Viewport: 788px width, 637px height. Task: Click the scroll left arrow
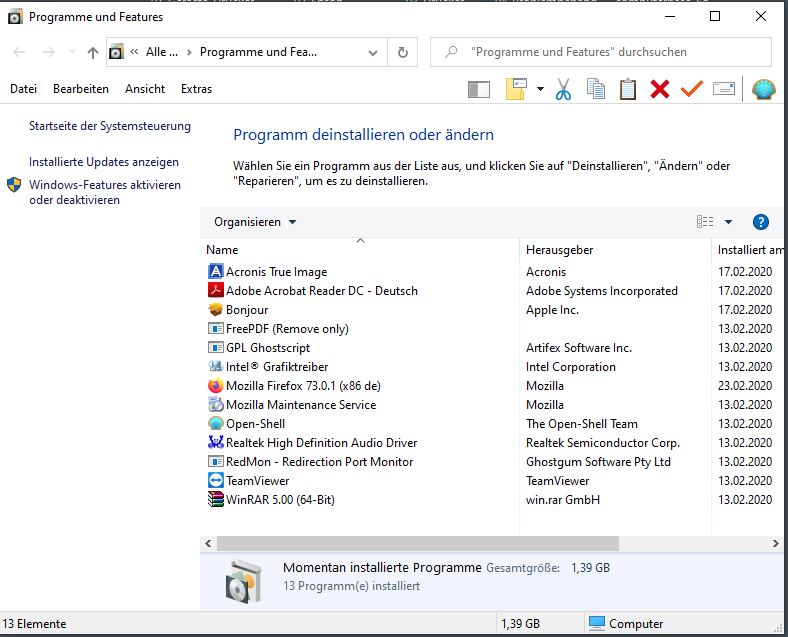coord(208,543)
